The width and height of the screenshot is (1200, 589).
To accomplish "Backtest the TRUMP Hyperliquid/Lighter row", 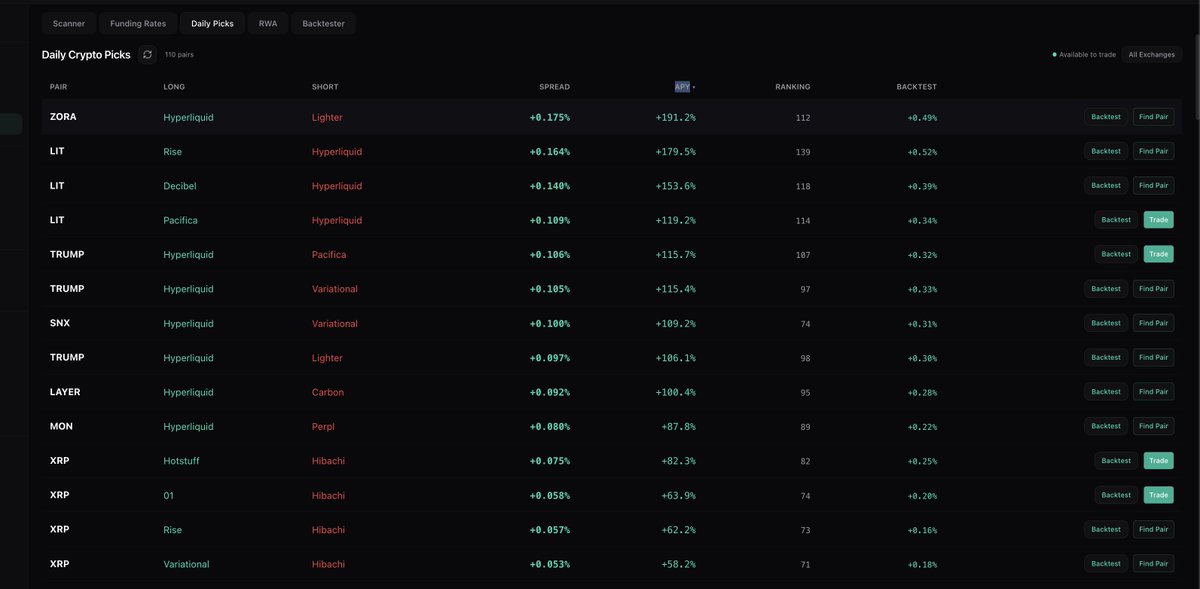I will pos(1106,357).
